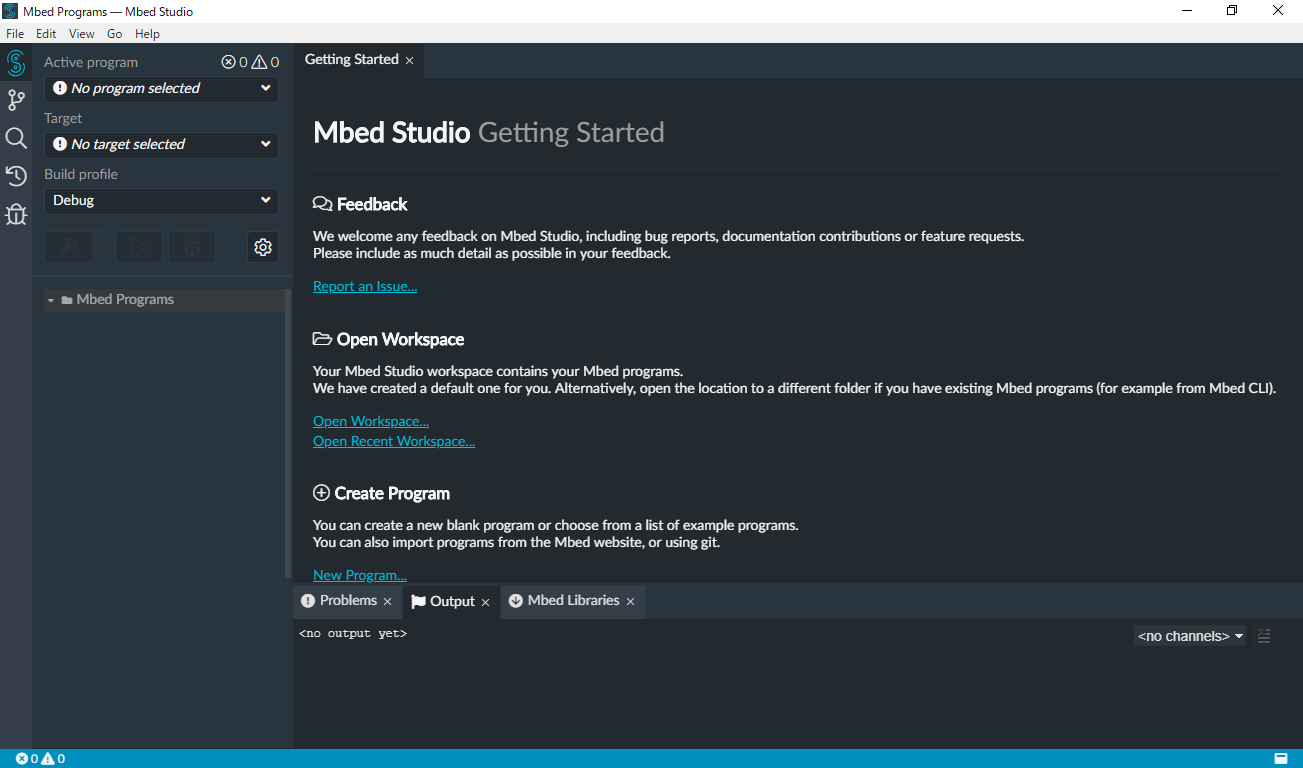Viewport: 1303px width, 768px height.
Task: Open the debug view via the bug icon
Action: coord(16,214)
